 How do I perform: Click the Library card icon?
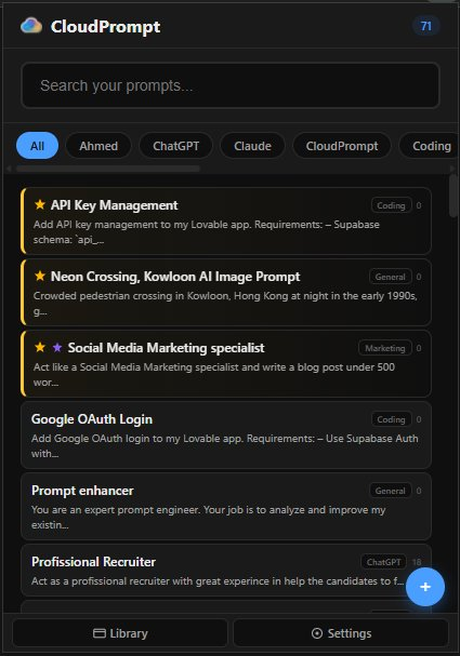point(99,633)
